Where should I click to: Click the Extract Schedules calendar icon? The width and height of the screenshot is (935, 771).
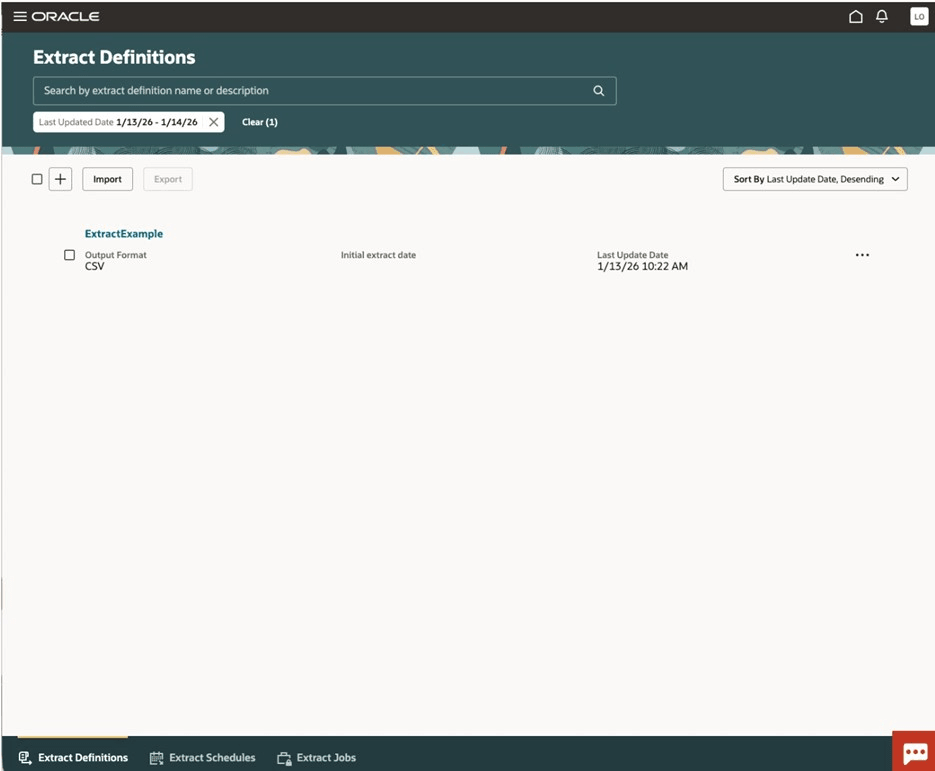pos(156,757)
